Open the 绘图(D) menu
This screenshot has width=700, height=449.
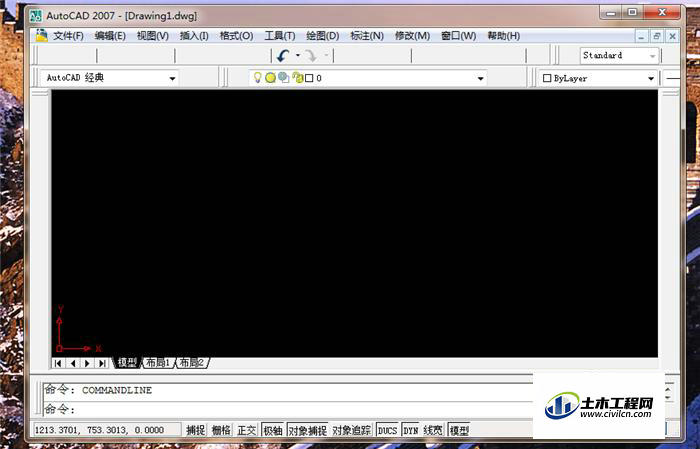[x=323, y=36]
